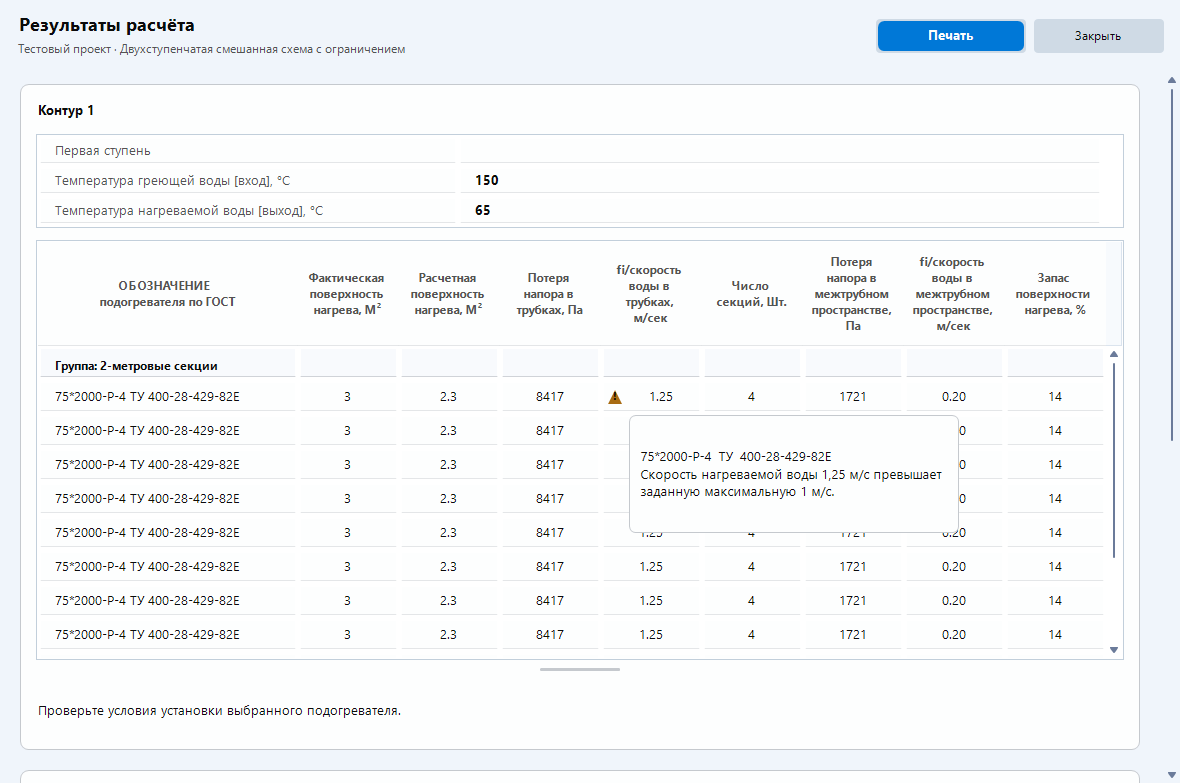Click the Проверьте условия установки выбранного подогревателя note

[x=220, y=711]
